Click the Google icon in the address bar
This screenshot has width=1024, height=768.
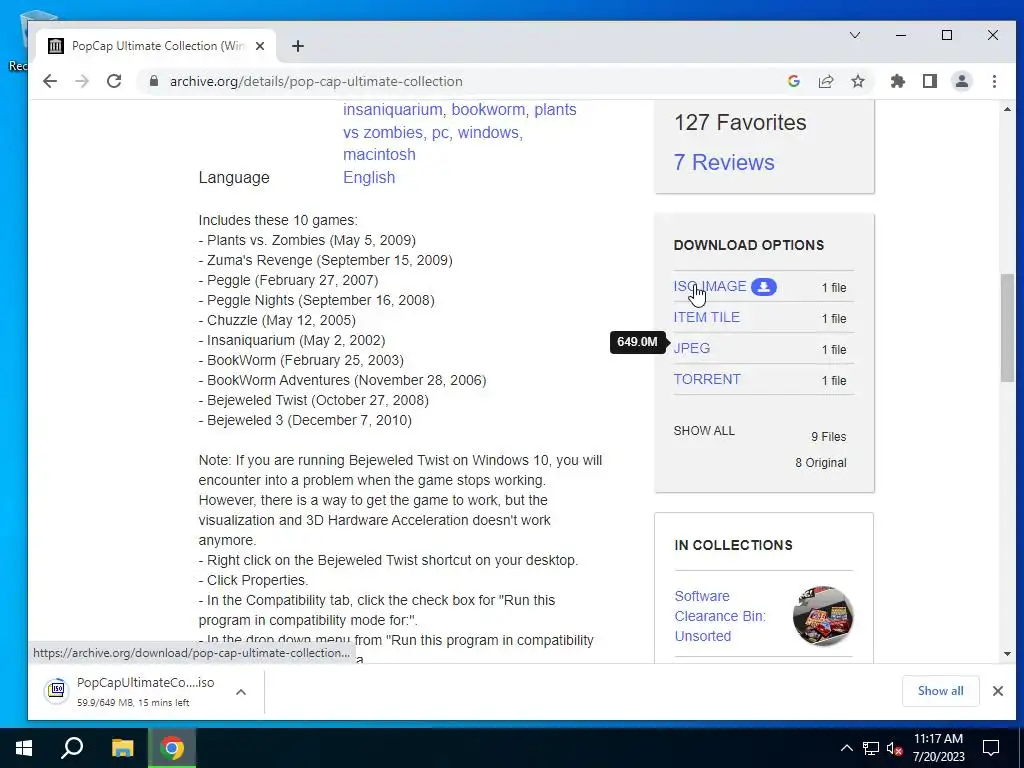pyautogui.click(x=793, y=81)
